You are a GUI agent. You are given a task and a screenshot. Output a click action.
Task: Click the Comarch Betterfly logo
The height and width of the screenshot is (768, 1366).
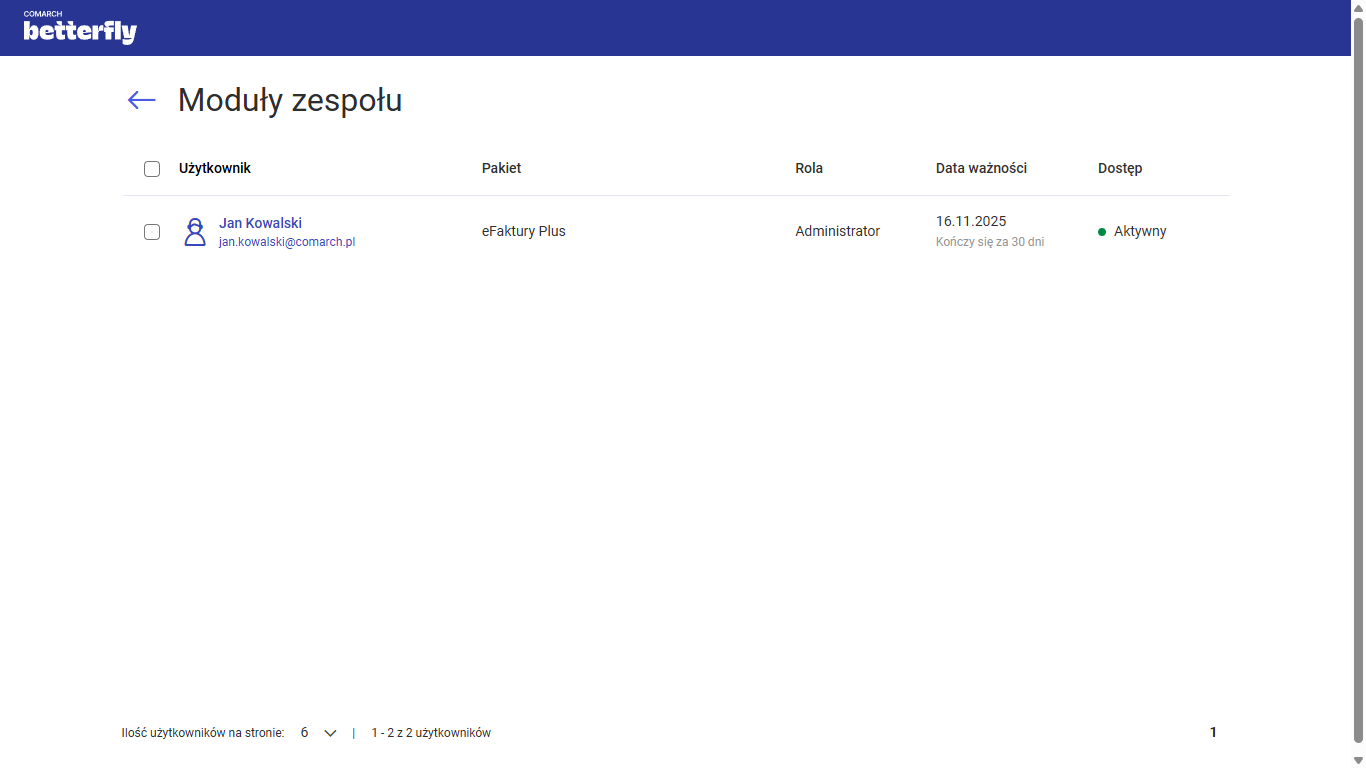(x=80, y=29)
